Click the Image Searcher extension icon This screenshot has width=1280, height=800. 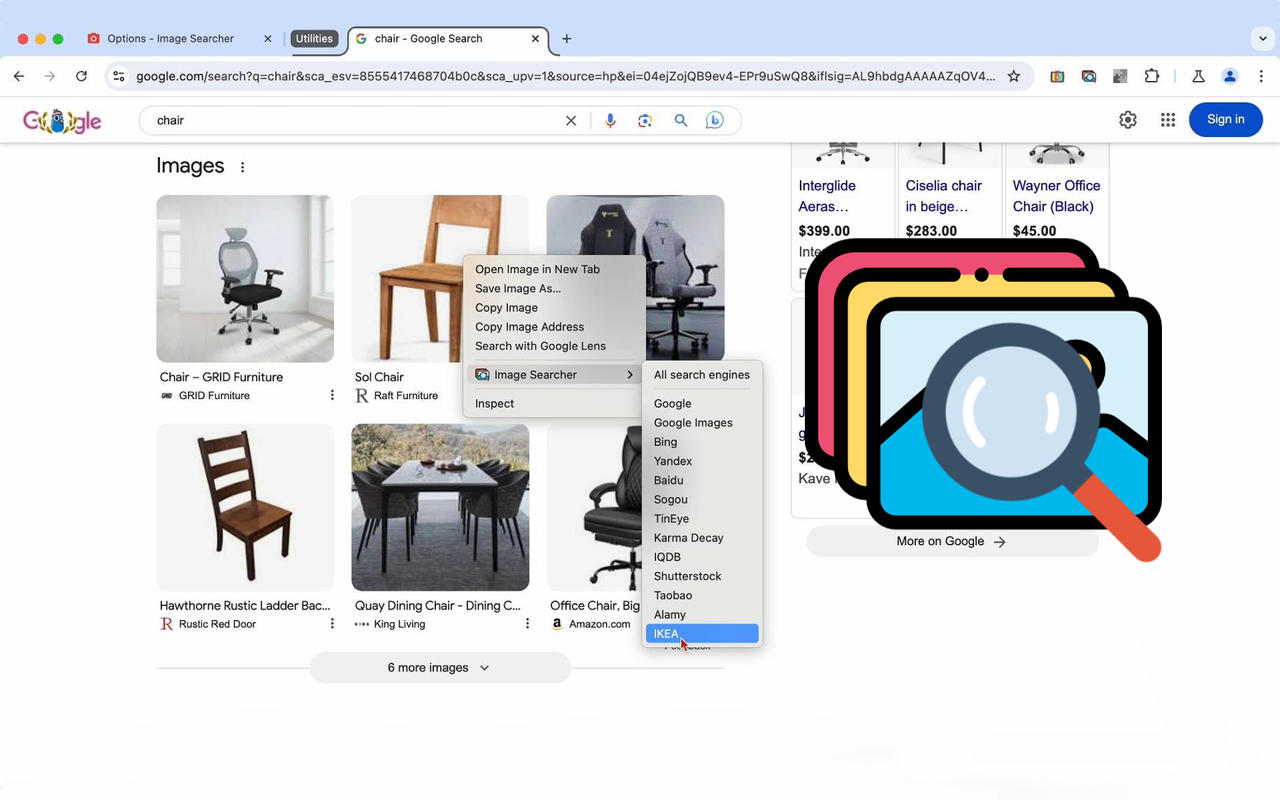pos(1088,76)
